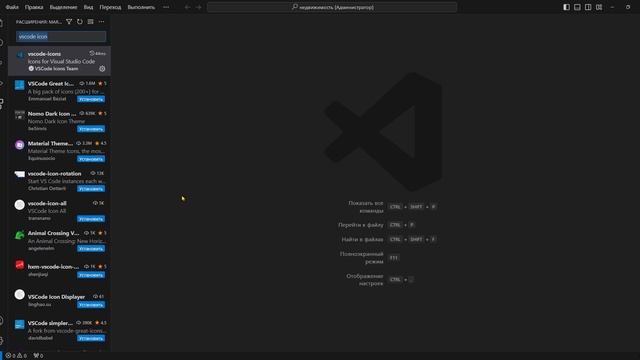Viewport: 640px width, 360px height.
Task: Click the VSCode simpler icons logo
Action: coord(20,324)
